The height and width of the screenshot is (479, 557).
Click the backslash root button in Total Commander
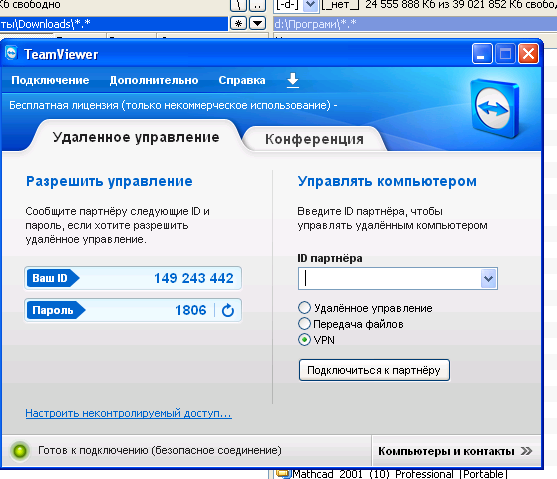(x=238, y=5)
